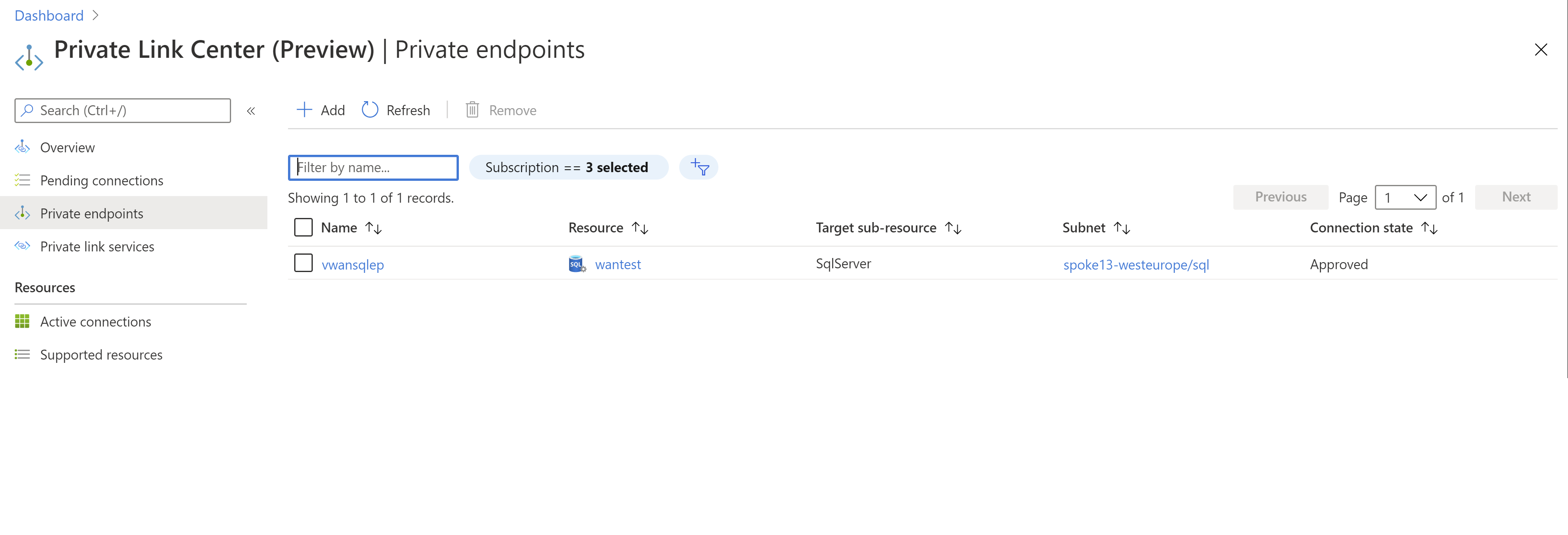Open Pending connections in sidebar

(101, 181)
